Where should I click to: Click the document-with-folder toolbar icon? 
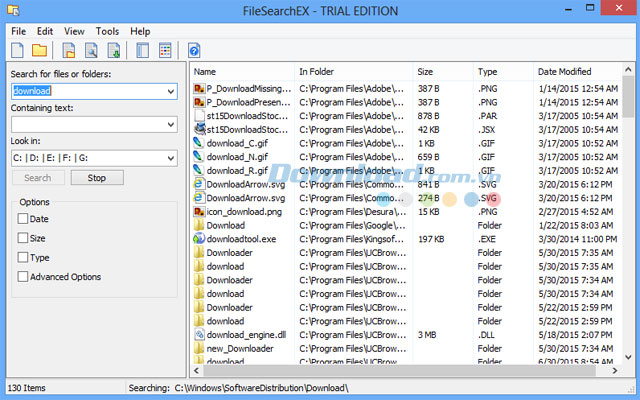coord(69,51)
